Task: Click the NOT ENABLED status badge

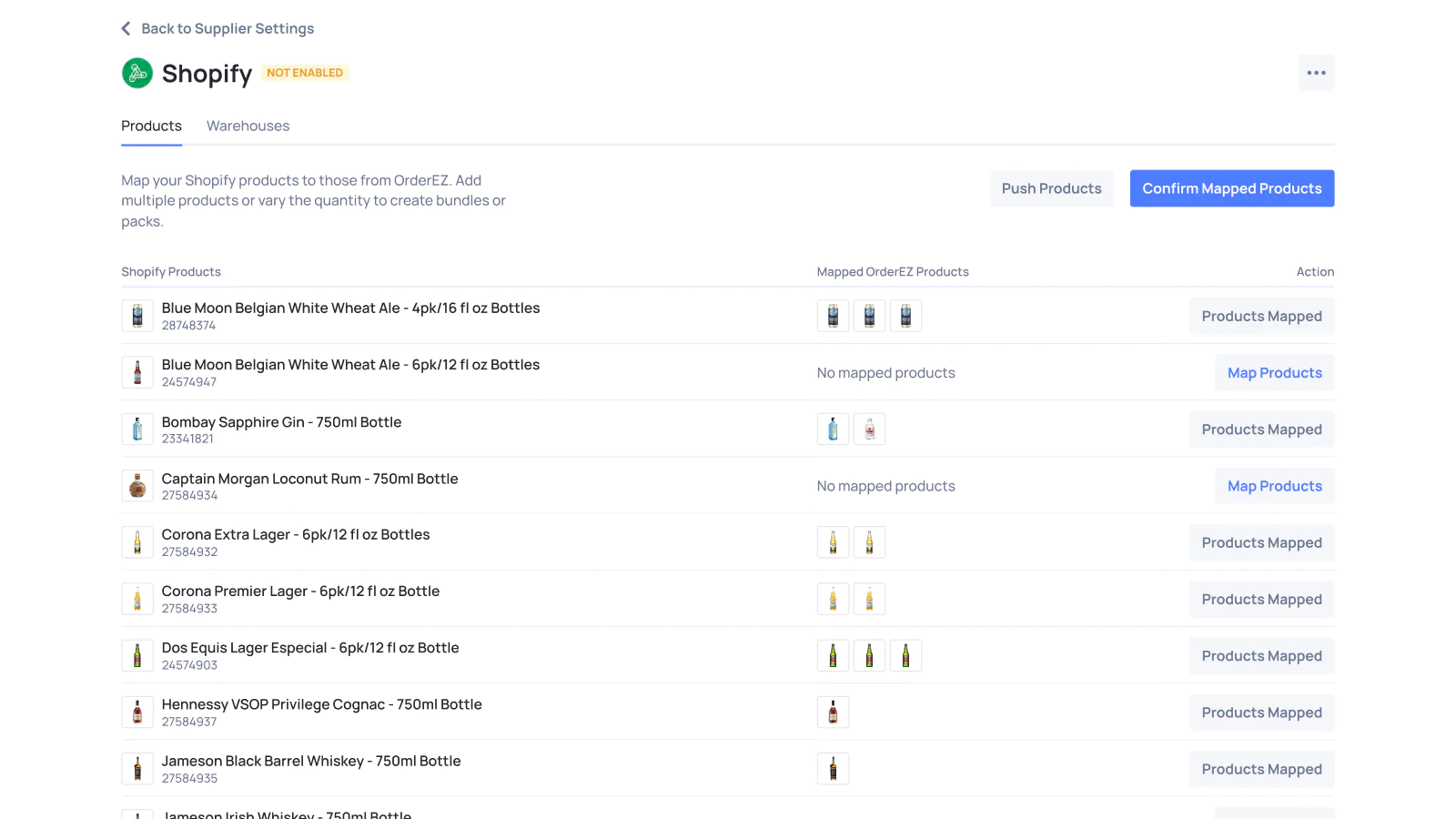Action: coord(305,73)
